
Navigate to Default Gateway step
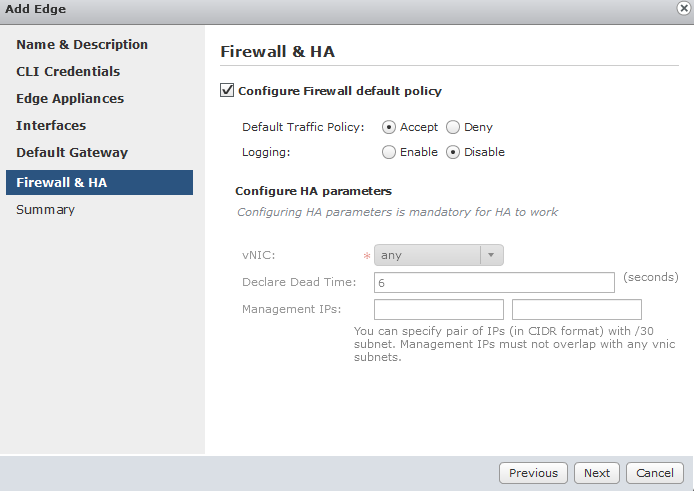pyautogui.click(x=72, y=153)
